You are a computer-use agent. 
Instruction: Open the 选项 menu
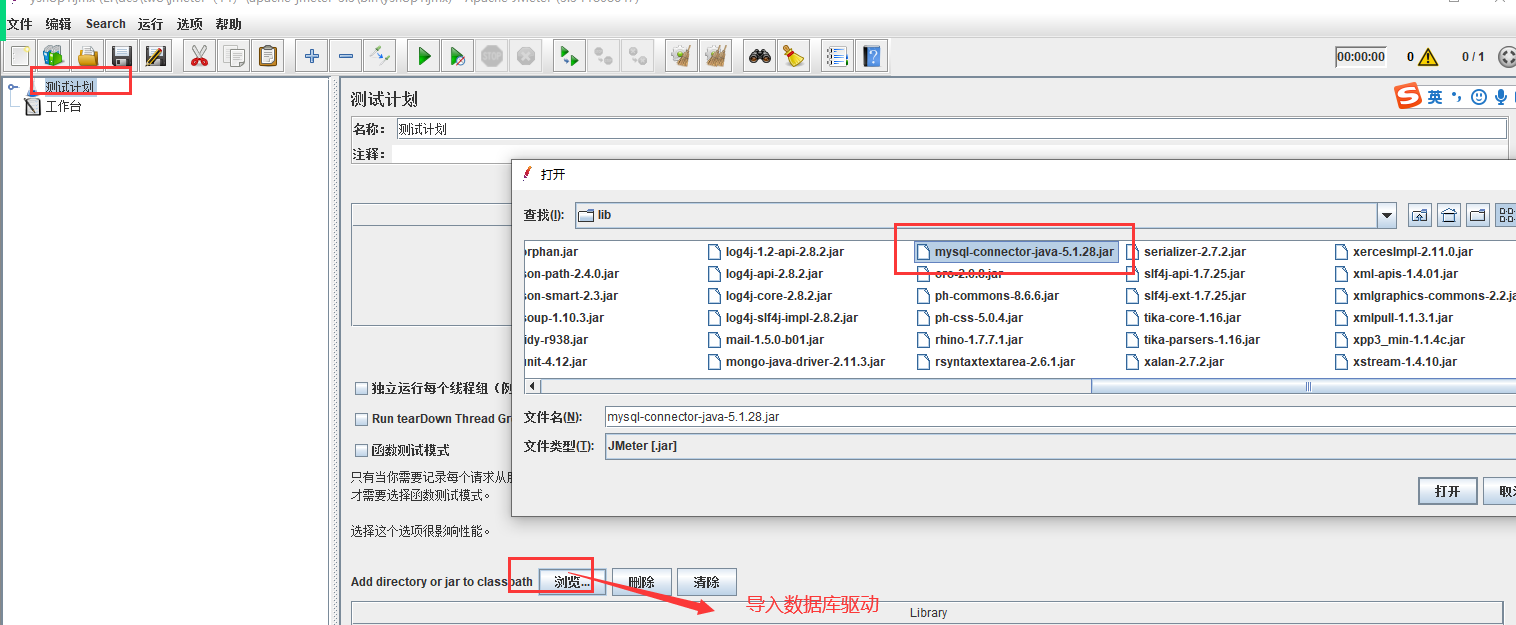[189, 23]
